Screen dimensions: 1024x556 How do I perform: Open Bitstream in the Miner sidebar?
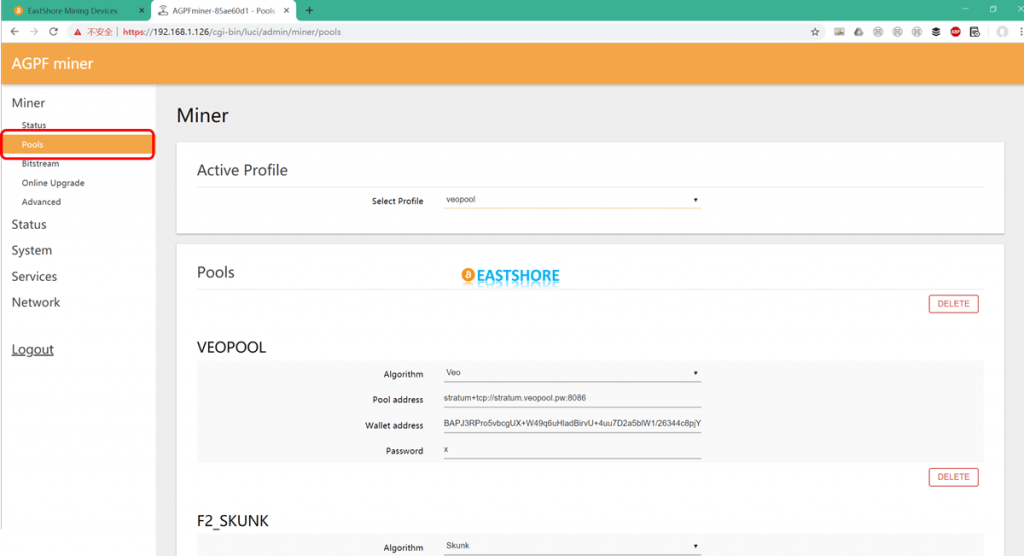[40, 164]
